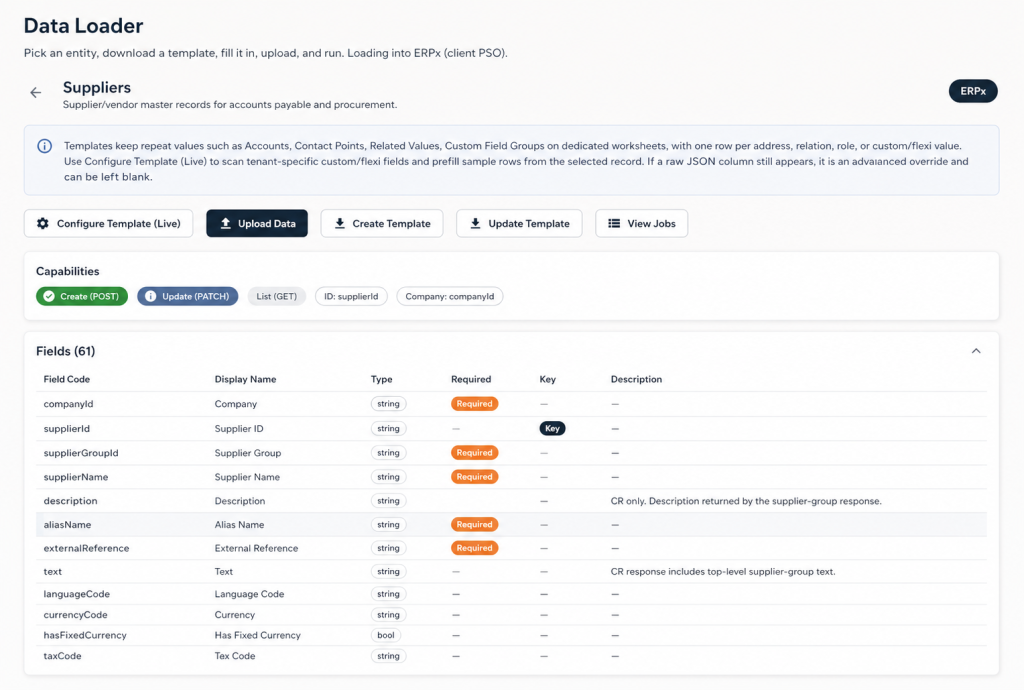Select the supplierGroupId field code
1024x690 pixels.
tap(81, 453)
